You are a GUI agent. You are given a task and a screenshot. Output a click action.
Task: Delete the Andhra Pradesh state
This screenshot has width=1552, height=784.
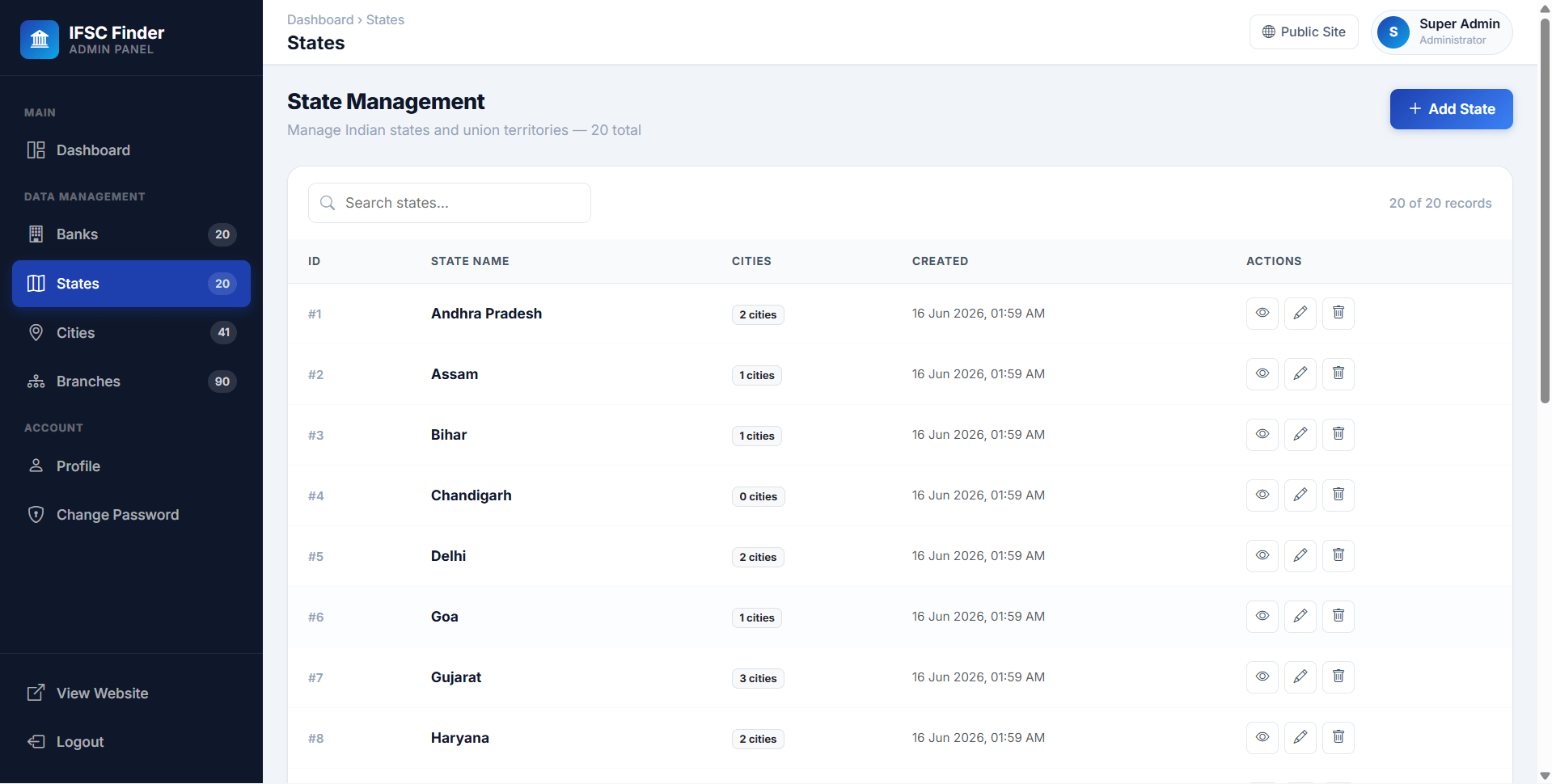click(x=1338, y=313)
